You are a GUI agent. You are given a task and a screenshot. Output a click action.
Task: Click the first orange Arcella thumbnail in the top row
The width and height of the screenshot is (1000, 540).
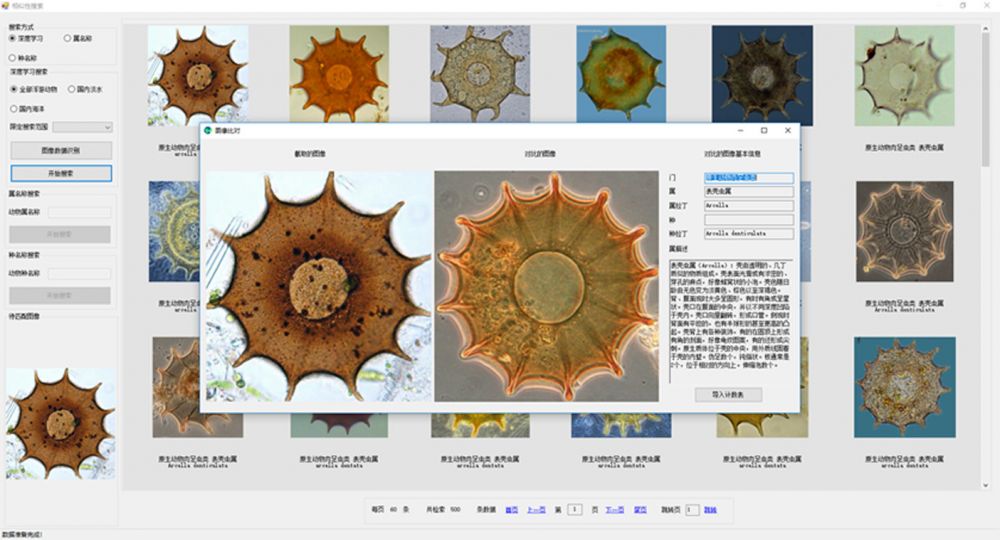click(198, 75)
